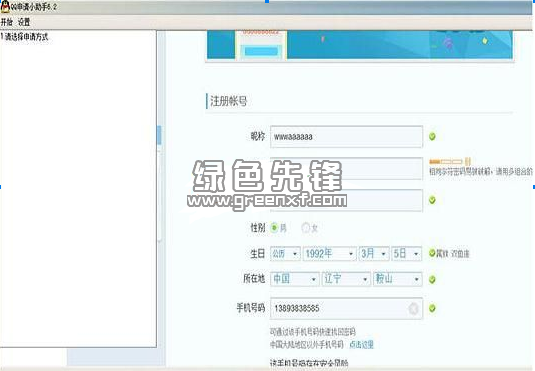This screenshot has height=371, width=535.
Task: Open the 辽宁 province dropdown
Action: tap(346, 279)
